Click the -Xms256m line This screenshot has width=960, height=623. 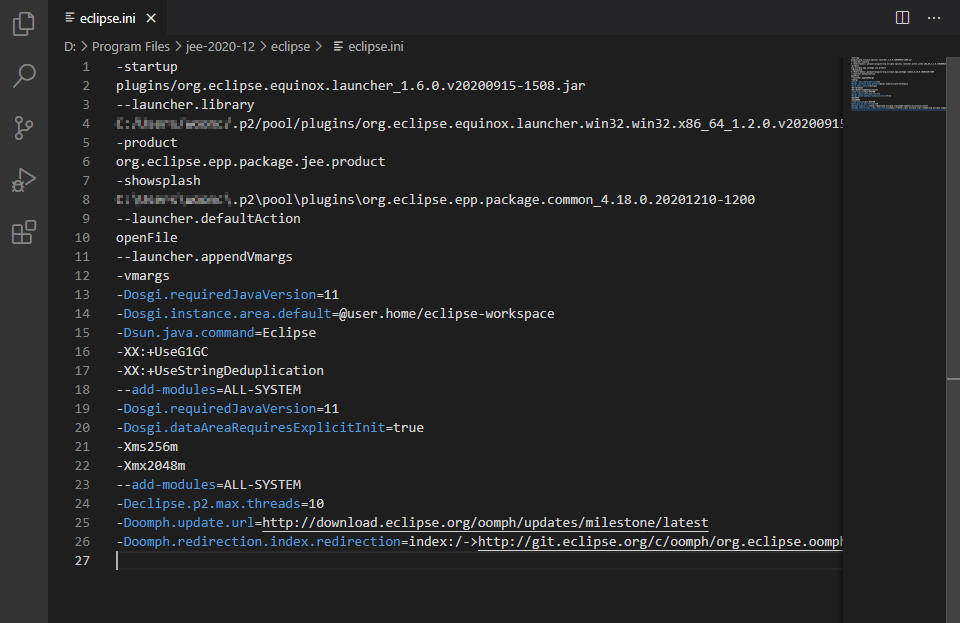pos(147,446)
